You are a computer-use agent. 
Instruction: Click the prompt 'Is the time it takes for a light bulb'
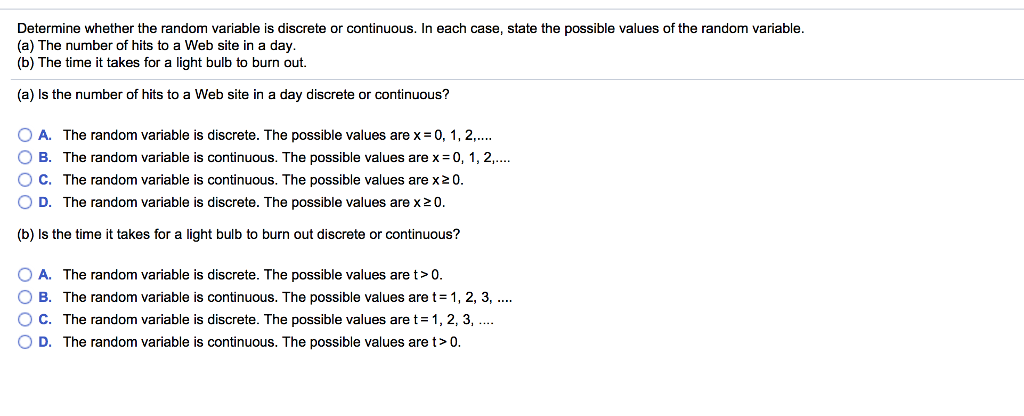238,234
